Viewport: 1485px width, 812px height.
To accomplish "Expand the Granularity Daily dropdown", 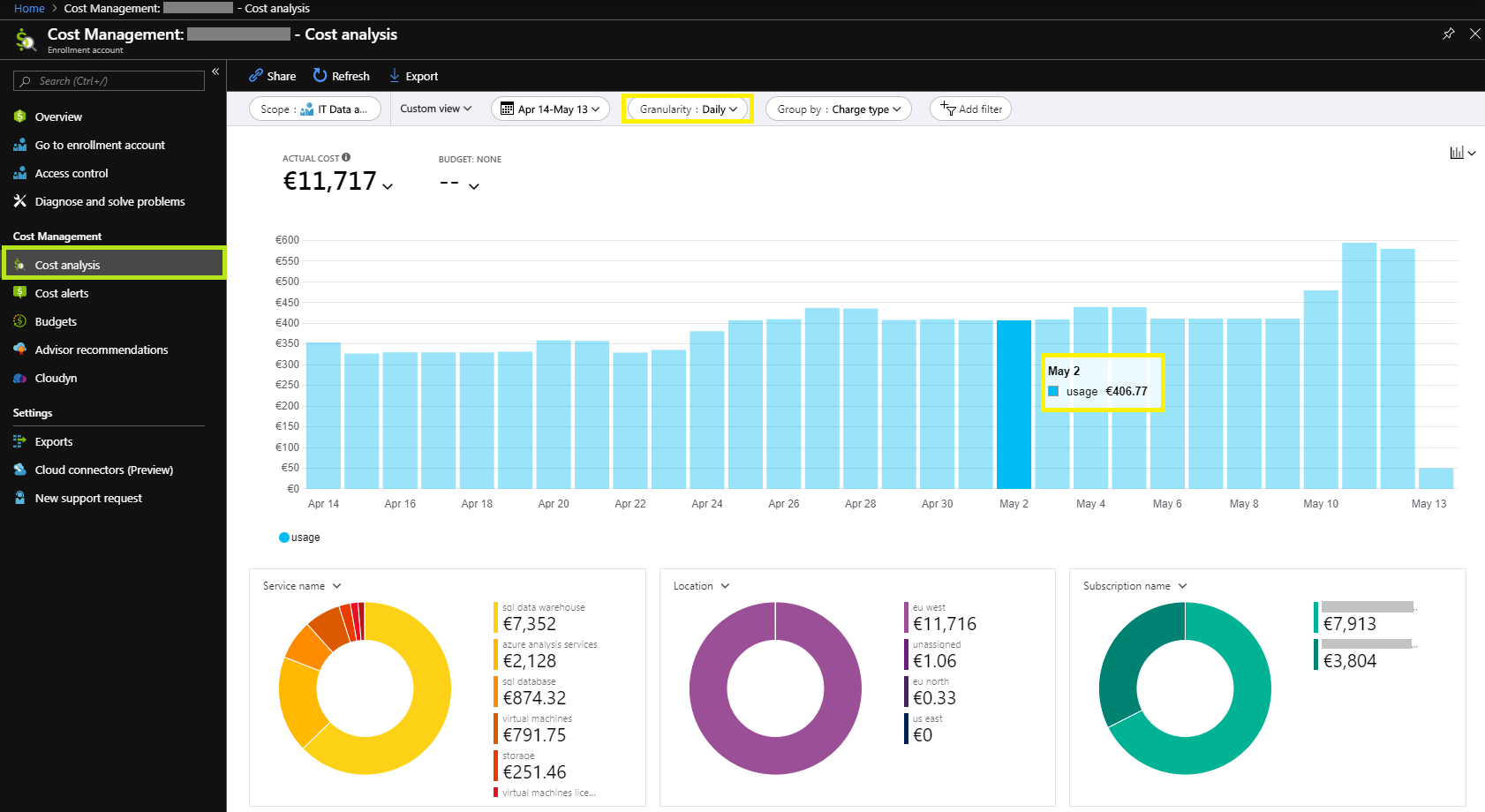I will pos(687,109).
